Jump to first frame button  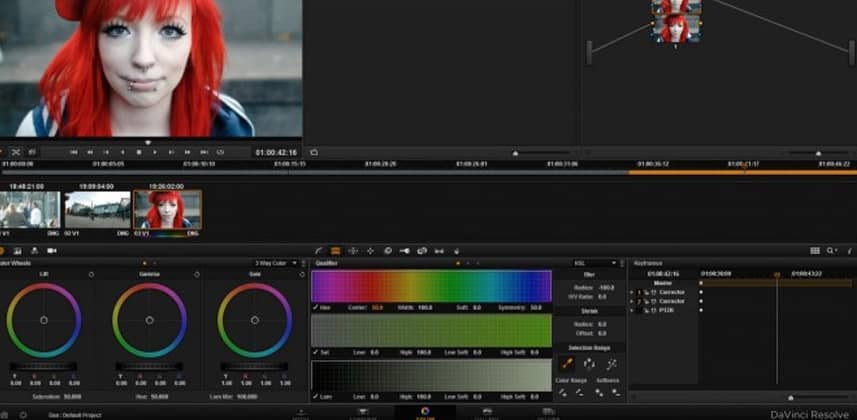click(74, 152)
